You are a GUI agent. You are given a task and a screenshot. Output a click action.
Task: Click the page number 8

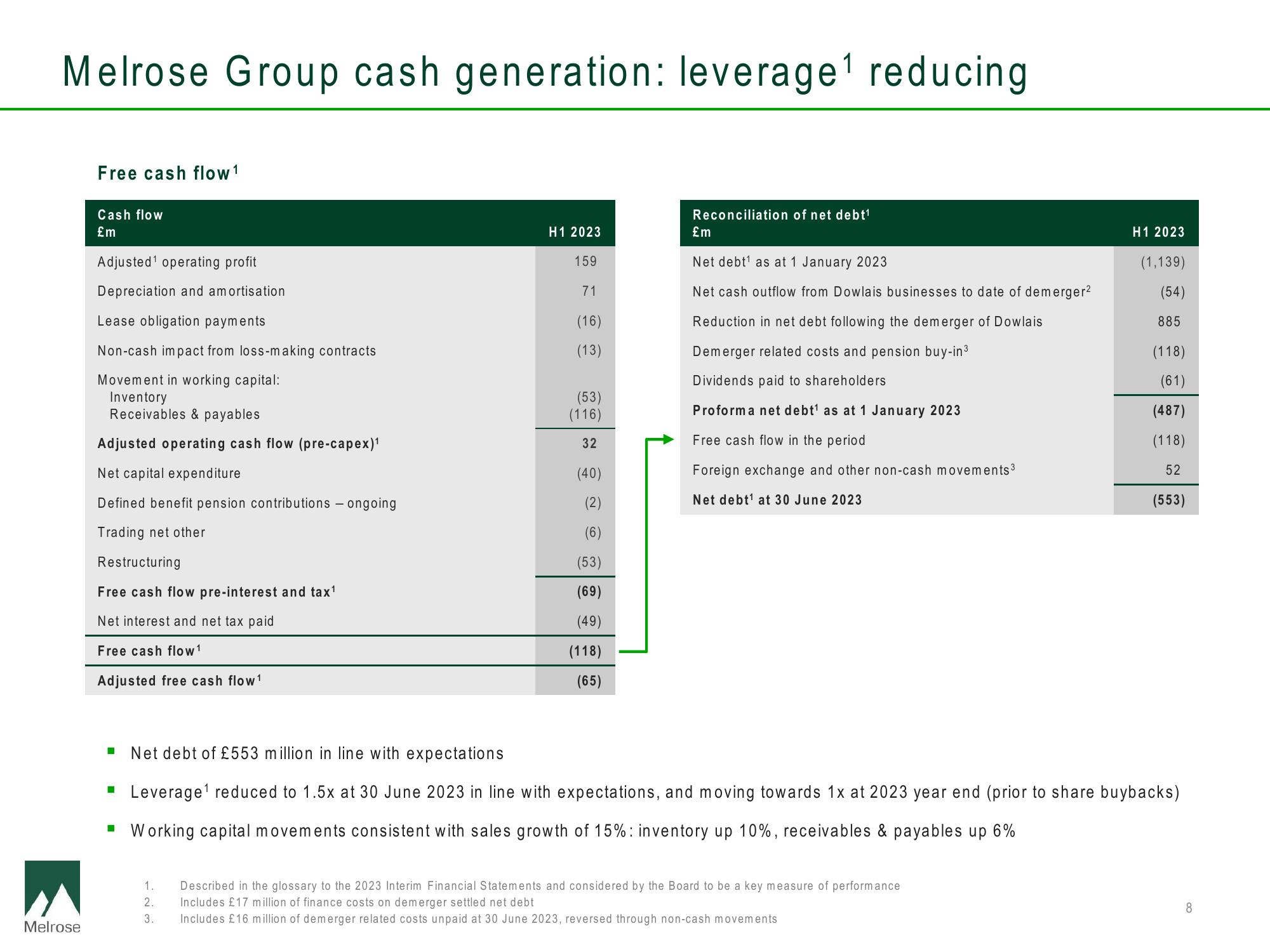[x=1189, y=908]
